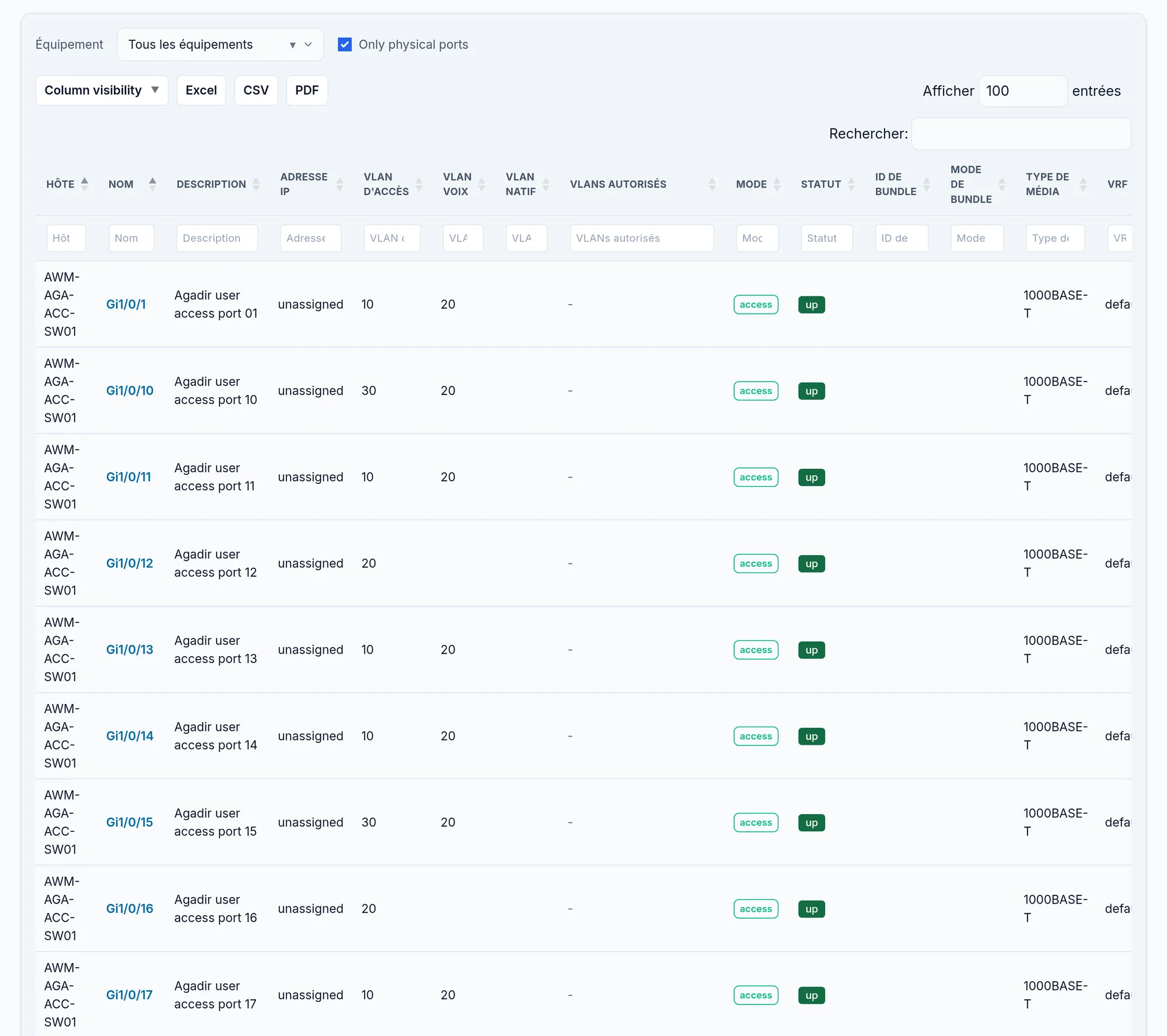This screenshot has width=1167, height=1036.
Task: Sort by VLAN d'accès column arrows
Action: tap(419, 184)
